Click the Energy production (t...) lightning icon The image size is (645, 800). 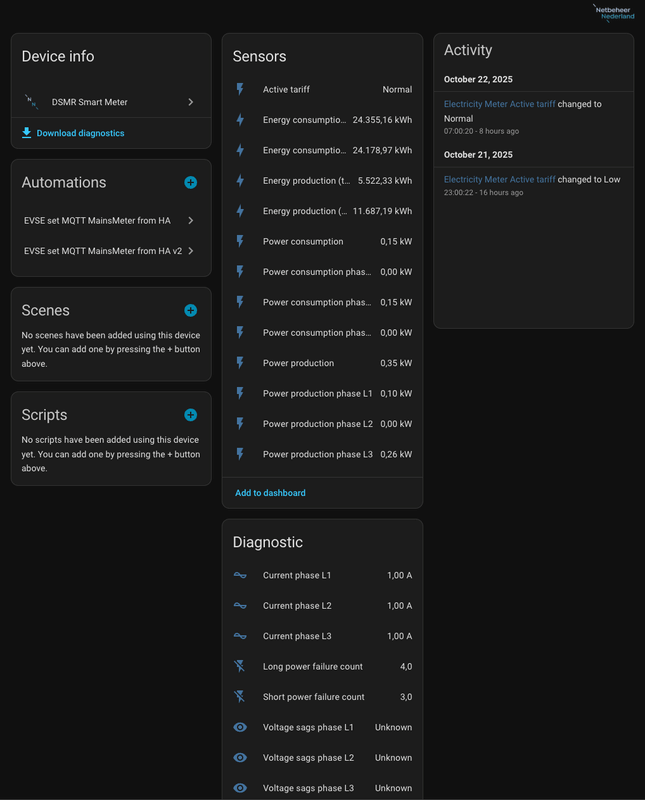239,180
